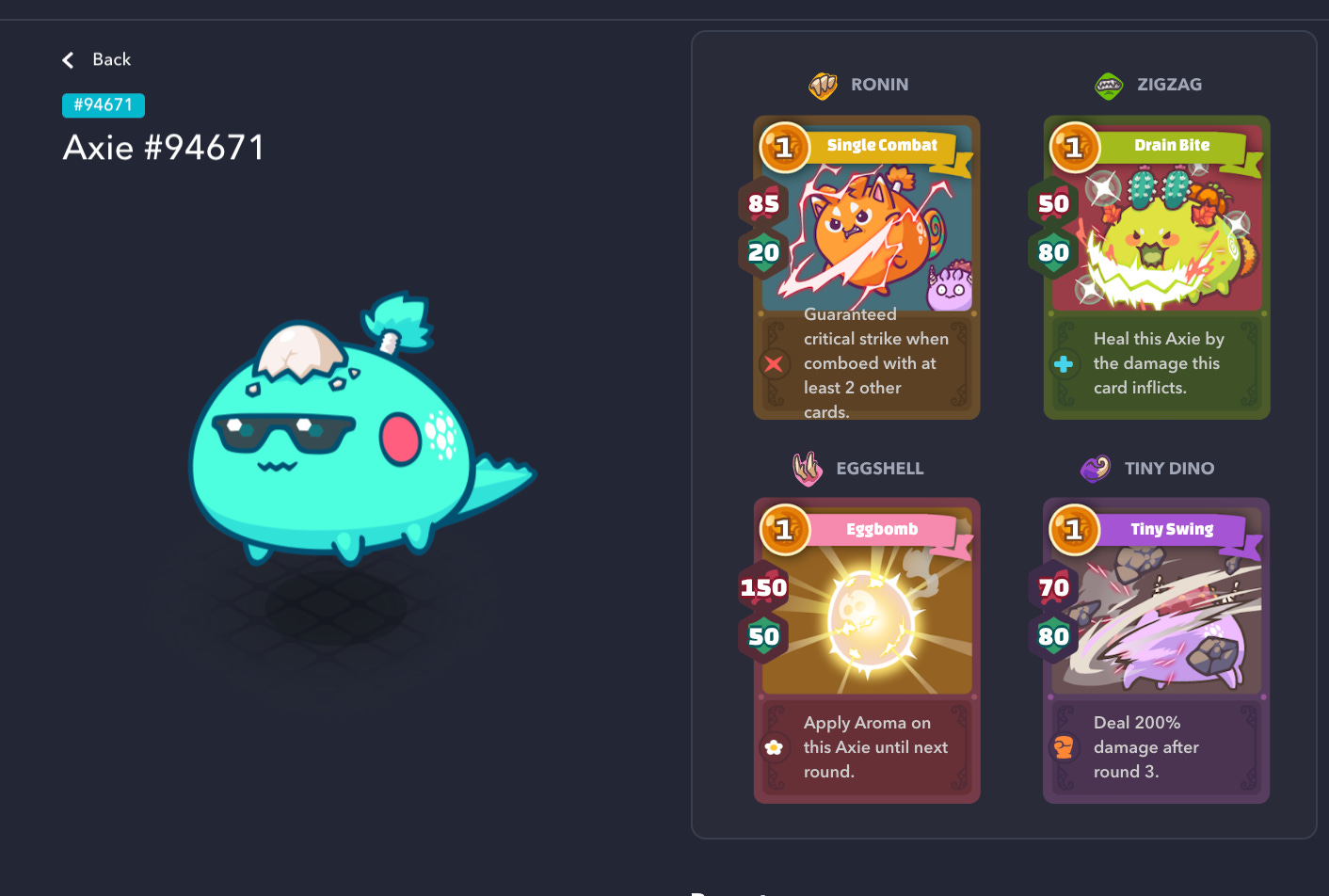
Task: Select the Drain Bite card artwork
Action: click(x=1157, y=227)
